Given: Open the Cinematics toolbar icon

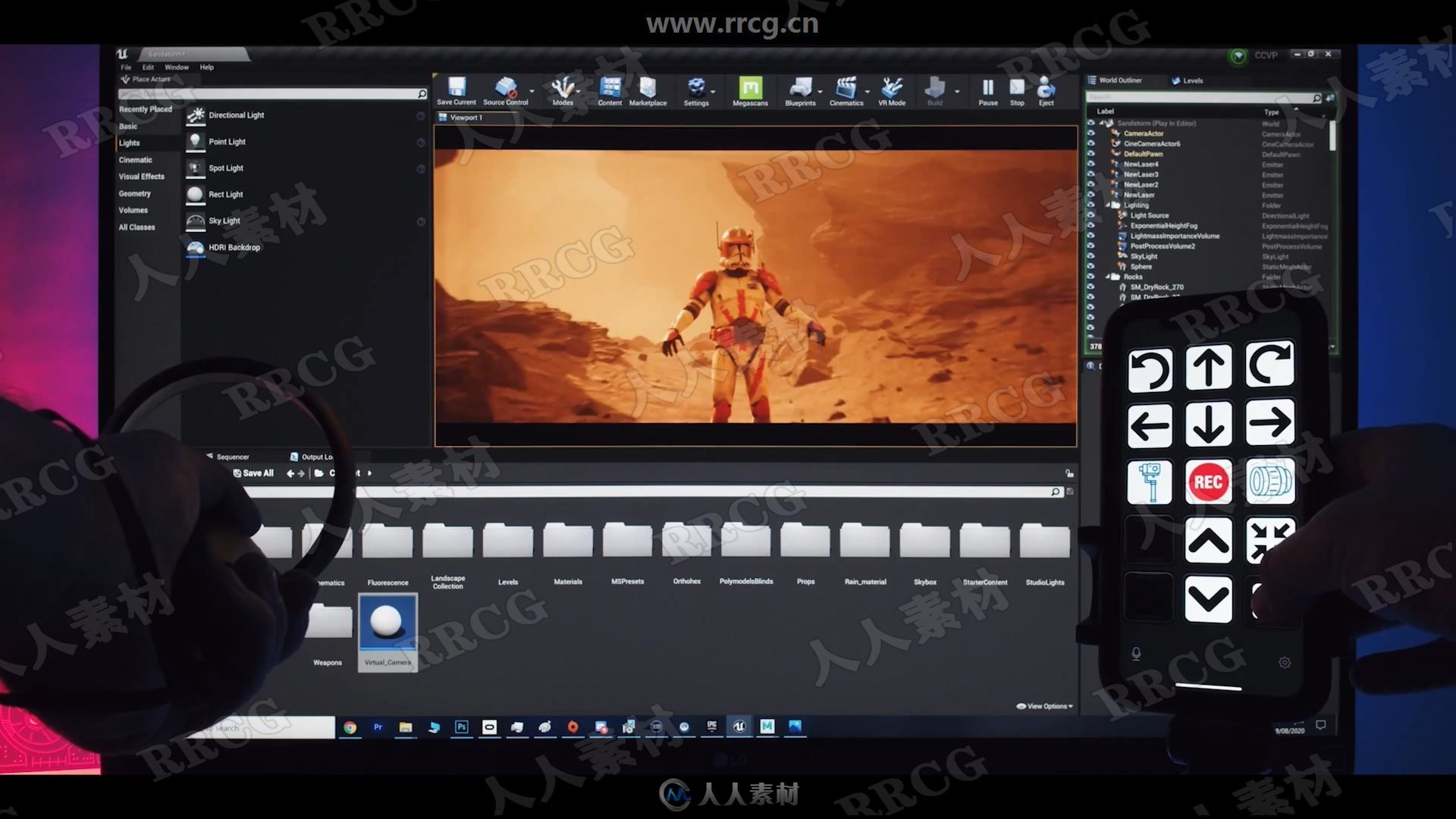Looking at the screenshot, I should (846, 91).
